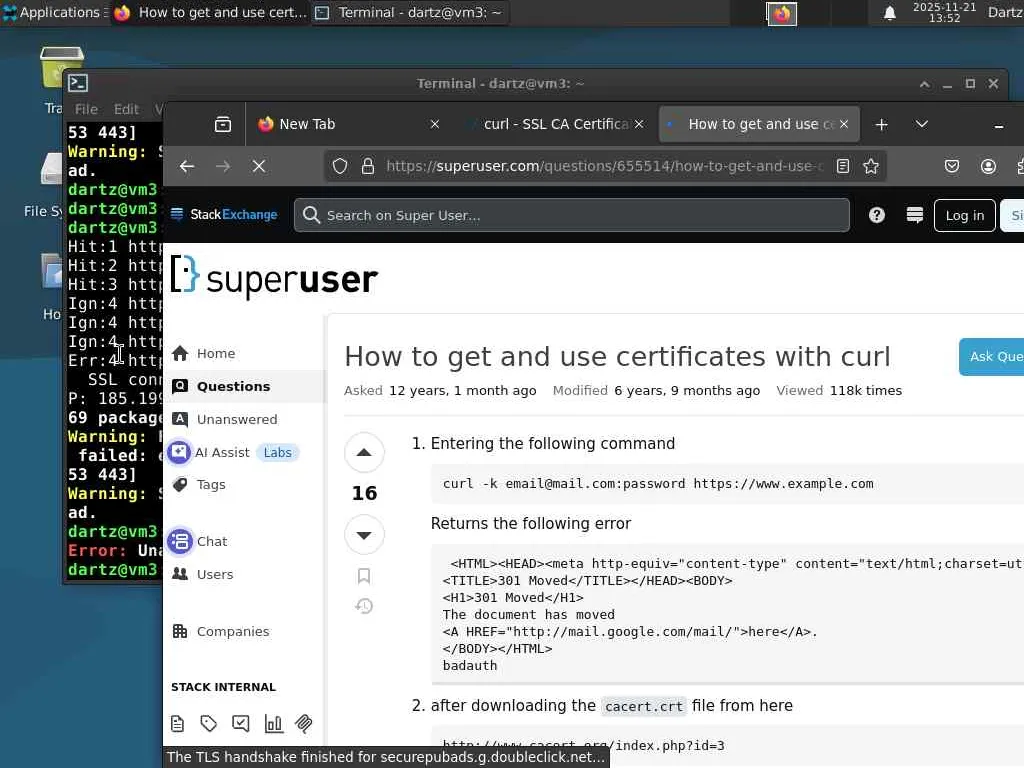
Task: Click the forward navigation arrow
Action: point(223,167)
